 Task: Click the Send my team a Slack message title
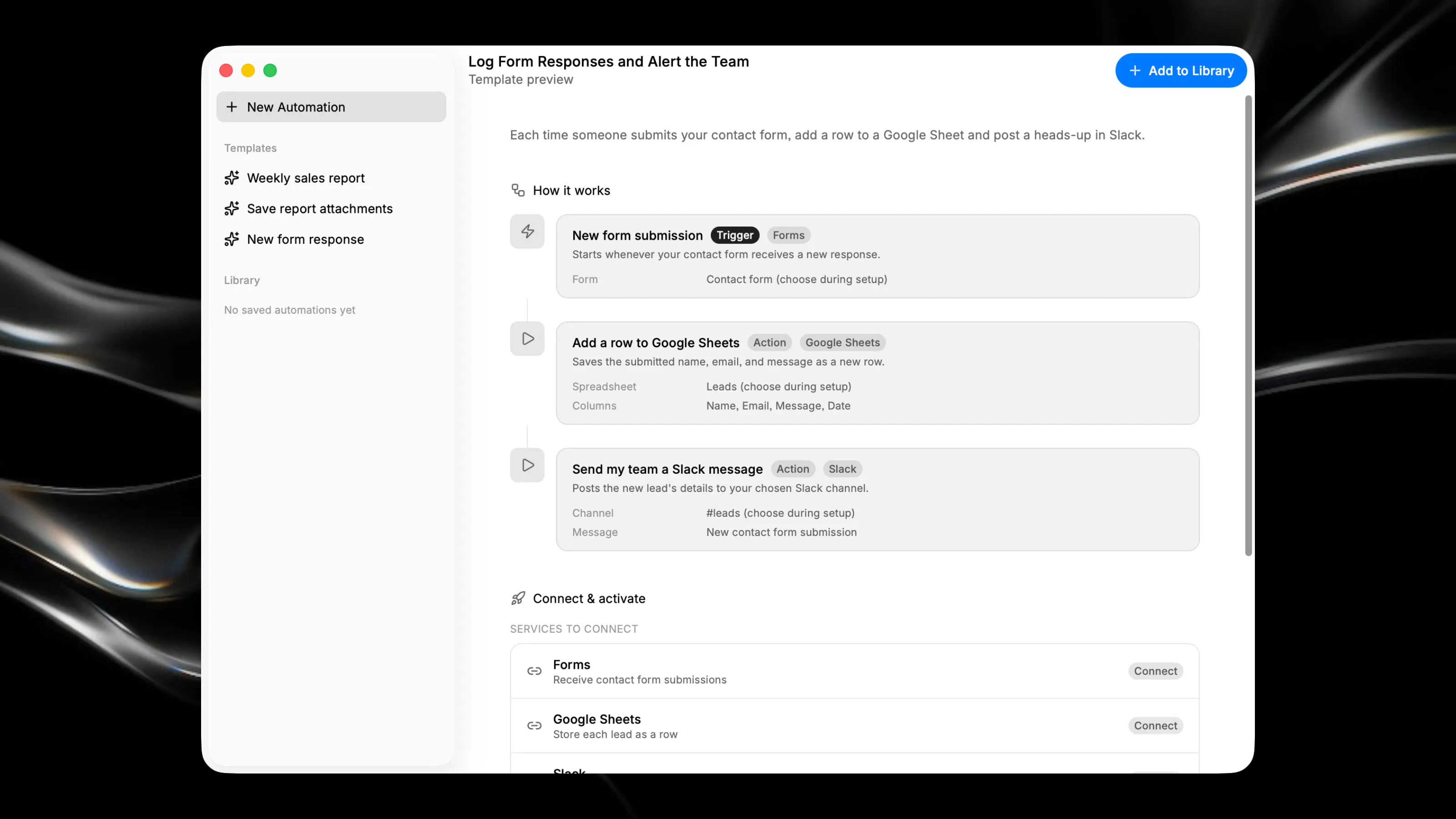667,469
